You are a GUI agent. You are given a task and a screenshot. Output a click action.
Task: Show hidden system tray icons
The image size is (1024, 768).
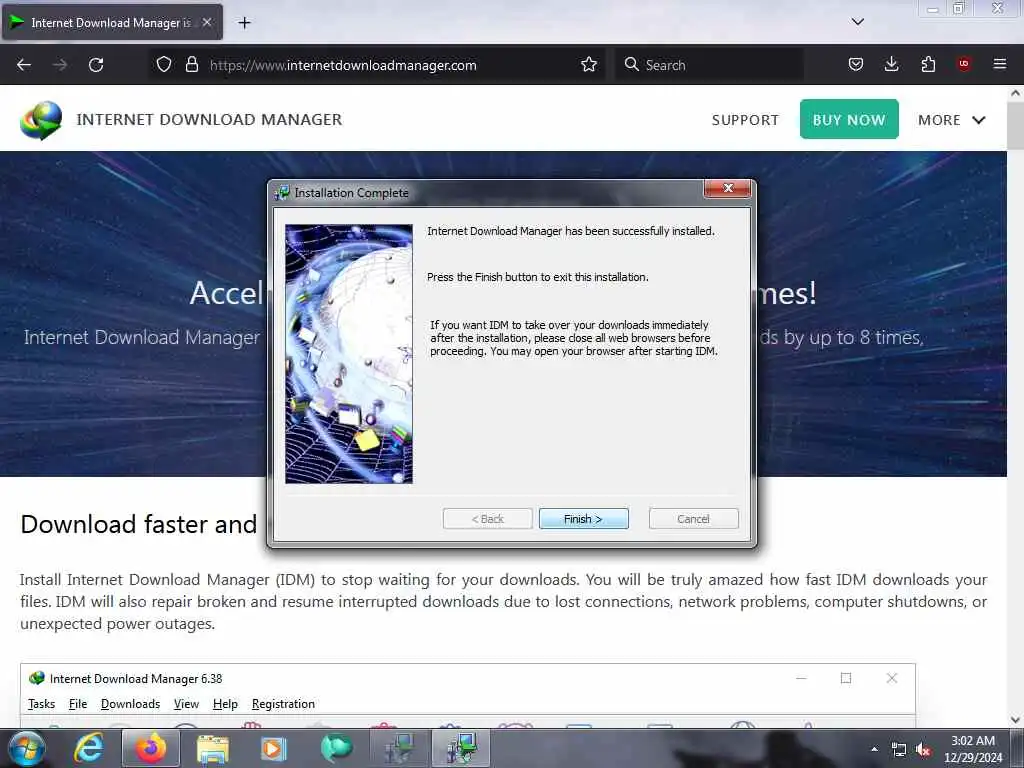click(x=874, y=749)
